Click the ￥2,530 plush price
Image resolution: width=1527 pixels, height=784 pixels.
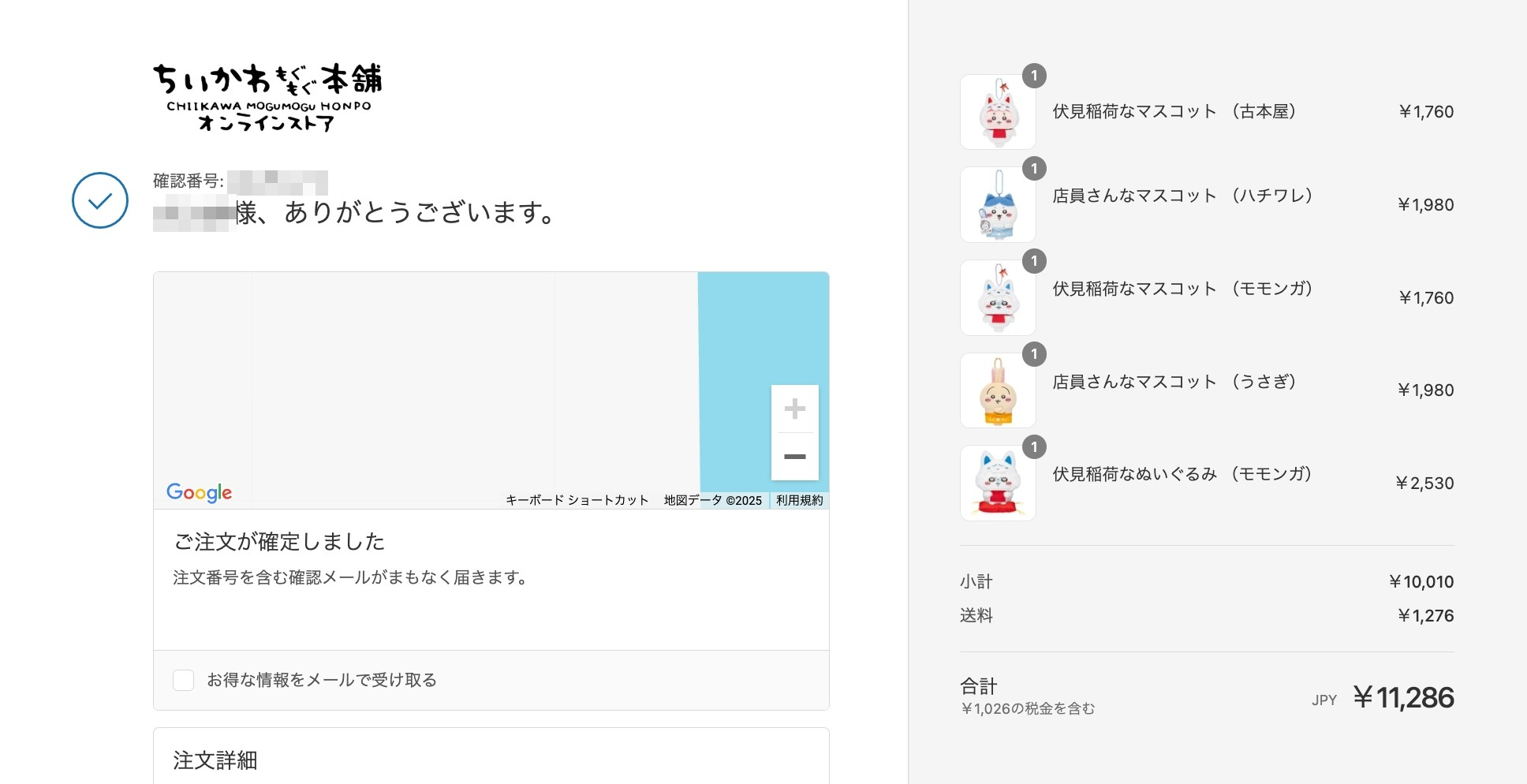pos(1424,483)
